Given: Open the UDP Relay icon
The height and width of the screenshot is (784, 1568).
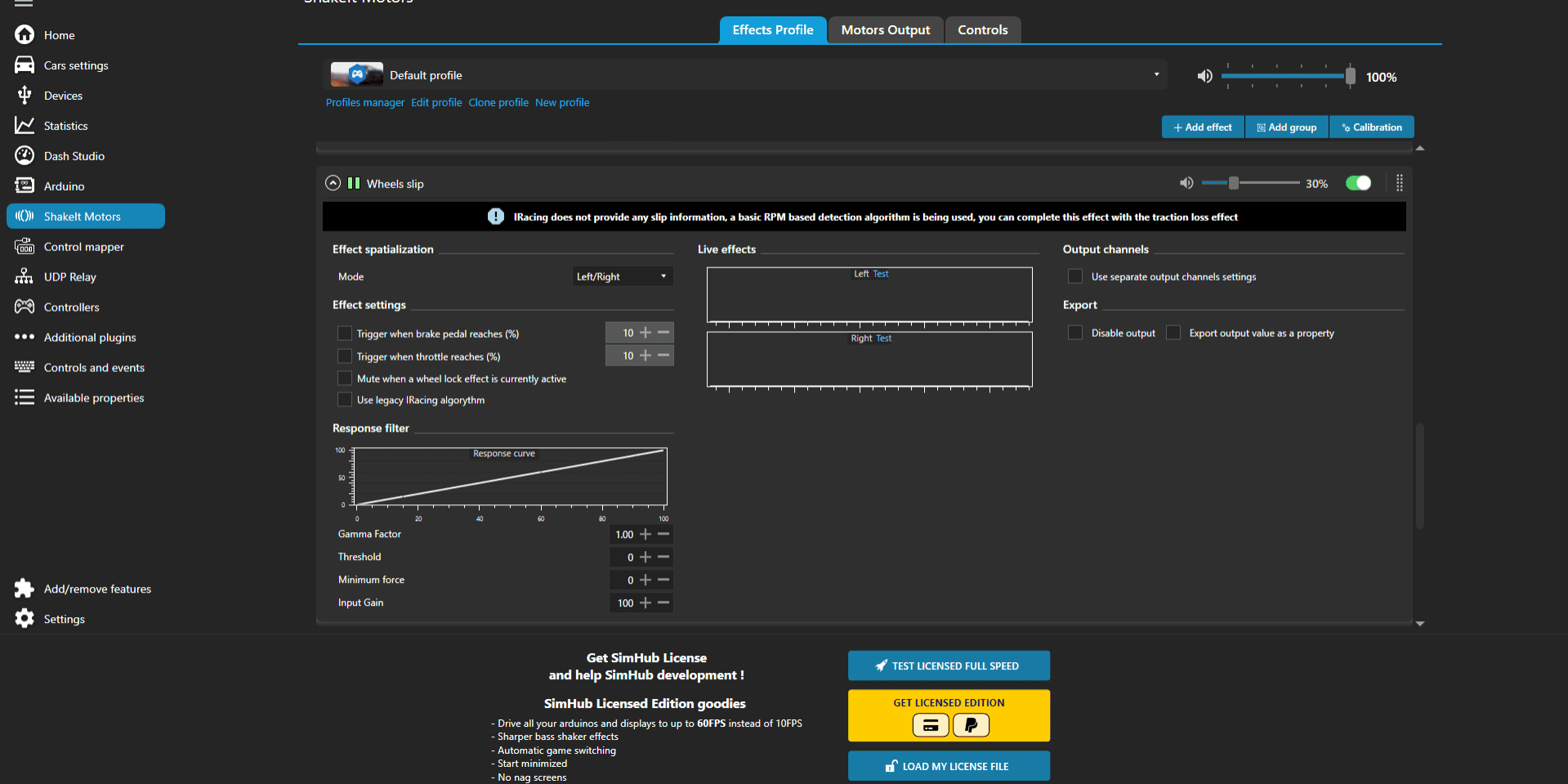Looking at the screenshot, I should coord(25,276).
